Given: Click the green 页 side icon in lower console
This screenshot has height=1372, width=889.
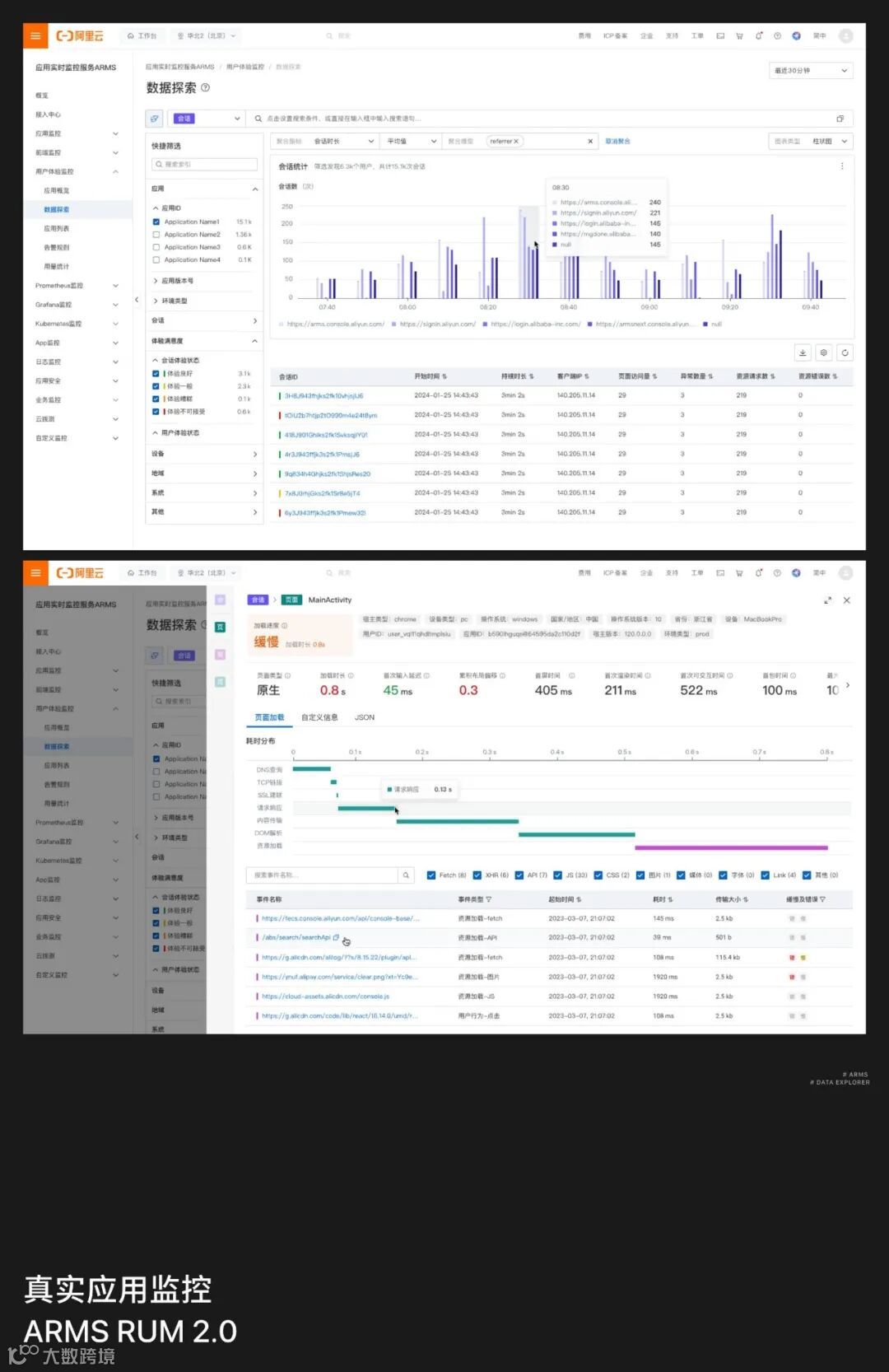Looking at the screenshot, I should [220, 627].
